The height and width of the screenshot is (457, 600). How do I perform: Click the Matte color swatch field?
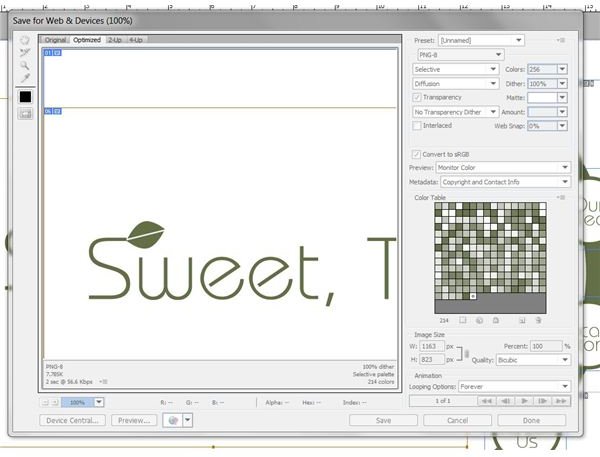[x=542, y=97]
